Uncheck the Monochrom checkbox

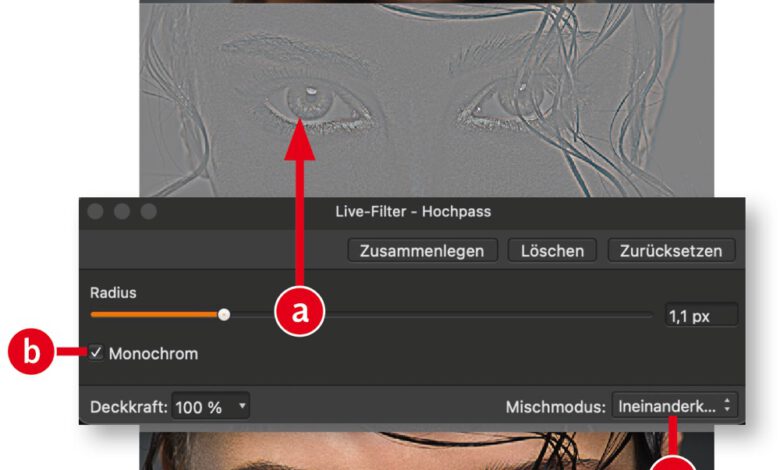[96, 353]
